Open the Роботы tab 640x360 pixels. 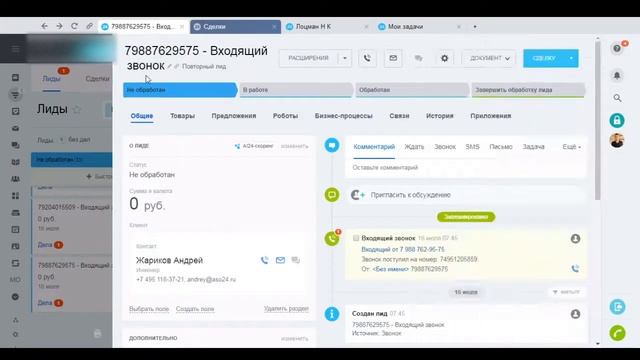(285, 116)
